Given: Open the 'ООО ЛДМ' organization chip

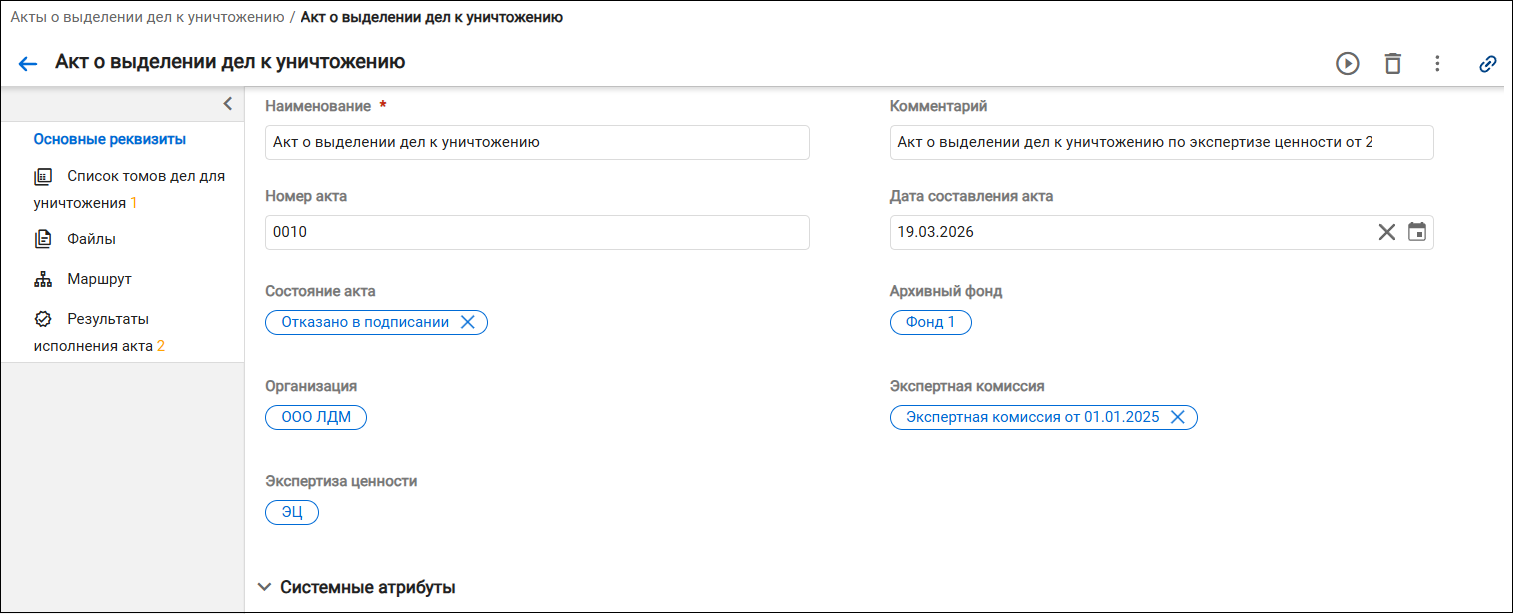Looking at the screenshot, I should 316,417.
